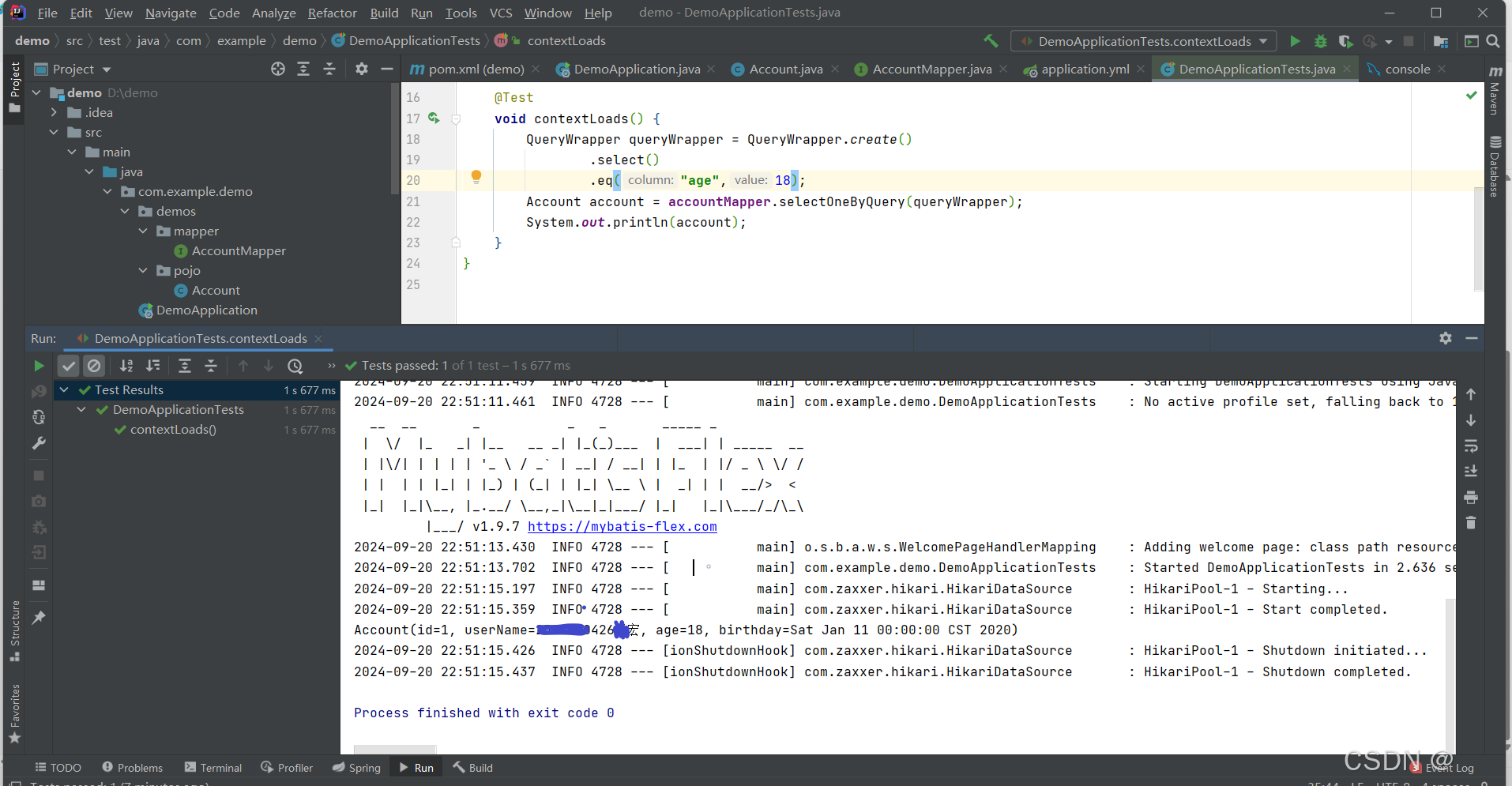
Task: Run contextLoads test from the gutter icon
Action: pyautogui.click(x=434, y=118)
